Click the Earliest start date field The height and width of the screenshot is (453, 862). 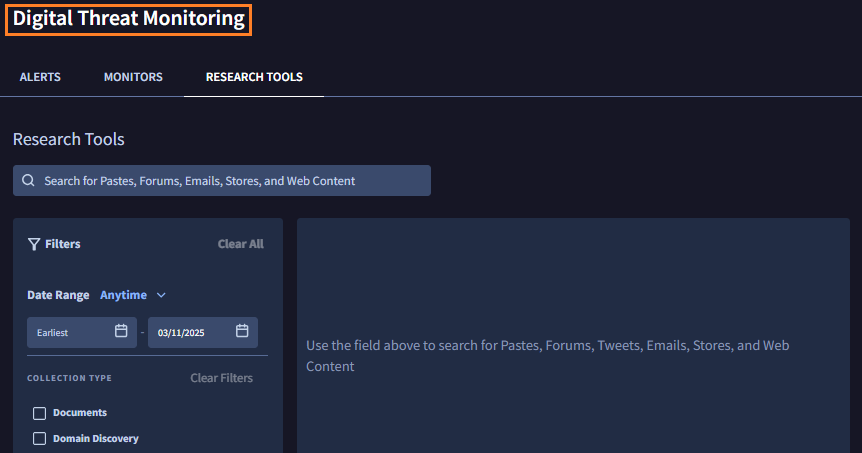click(x=70, y=332)
